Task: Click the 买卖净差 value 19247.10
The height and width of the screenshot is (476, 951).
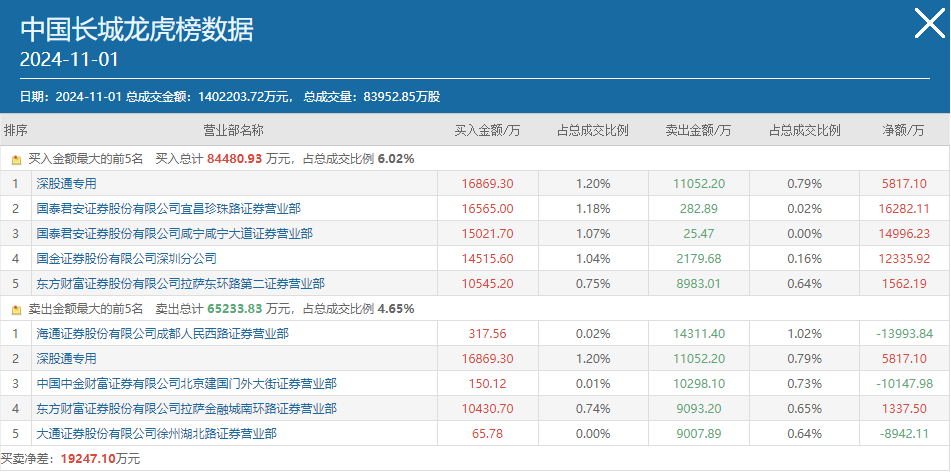Action: pos(88,459)
